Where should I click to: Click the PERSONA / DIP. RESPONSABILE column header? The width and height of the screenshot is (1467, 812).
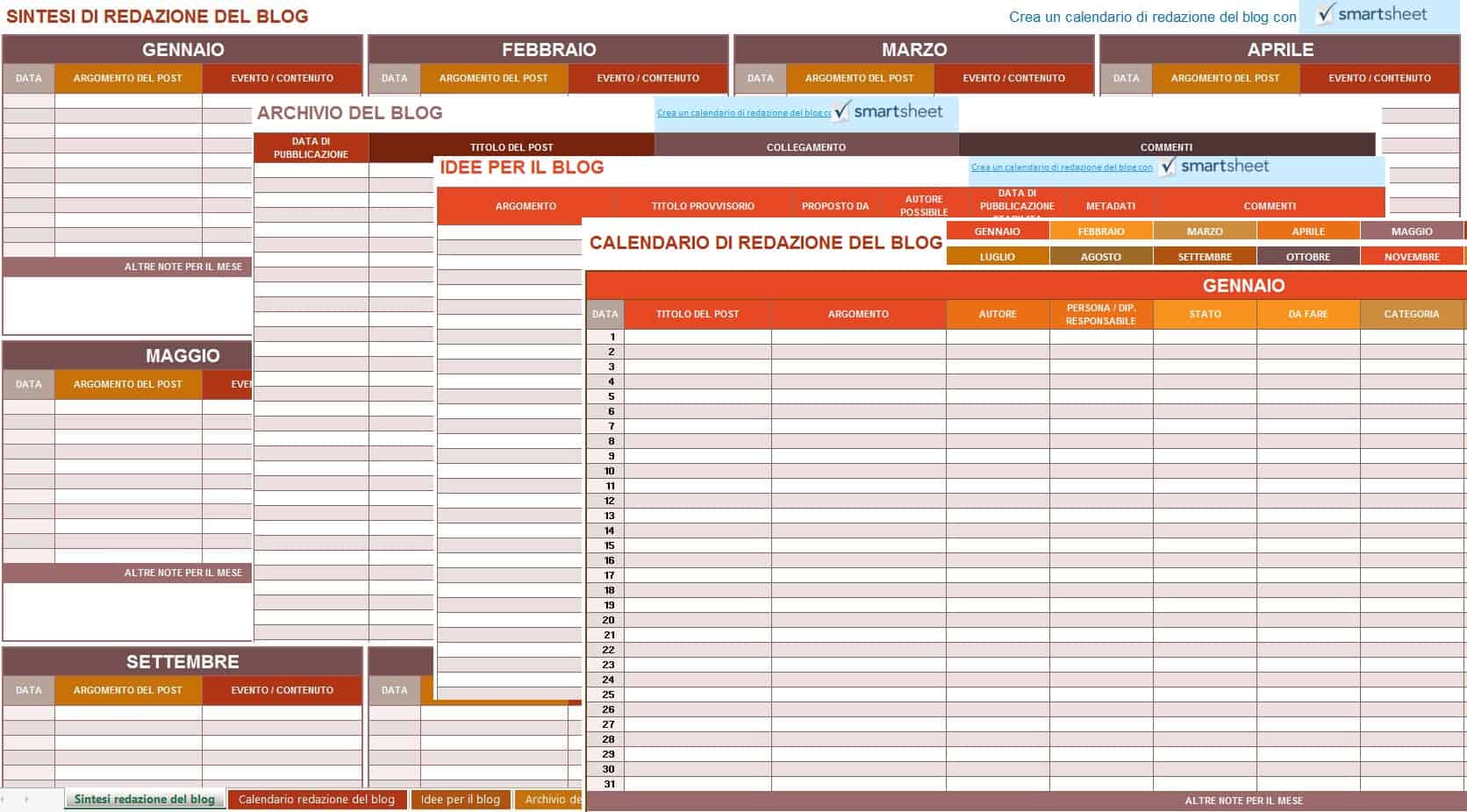tap(1101, 314)
